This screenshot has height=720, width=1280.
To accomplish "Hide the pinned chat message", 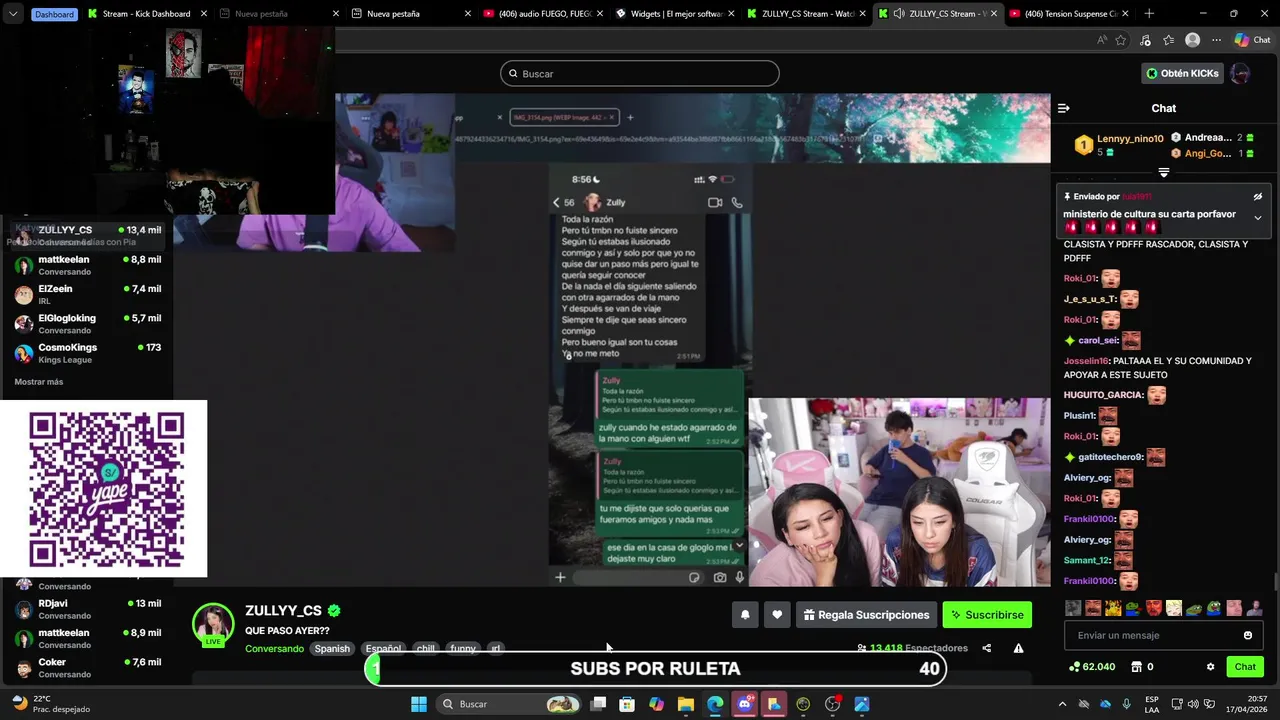I will 1258,197.
